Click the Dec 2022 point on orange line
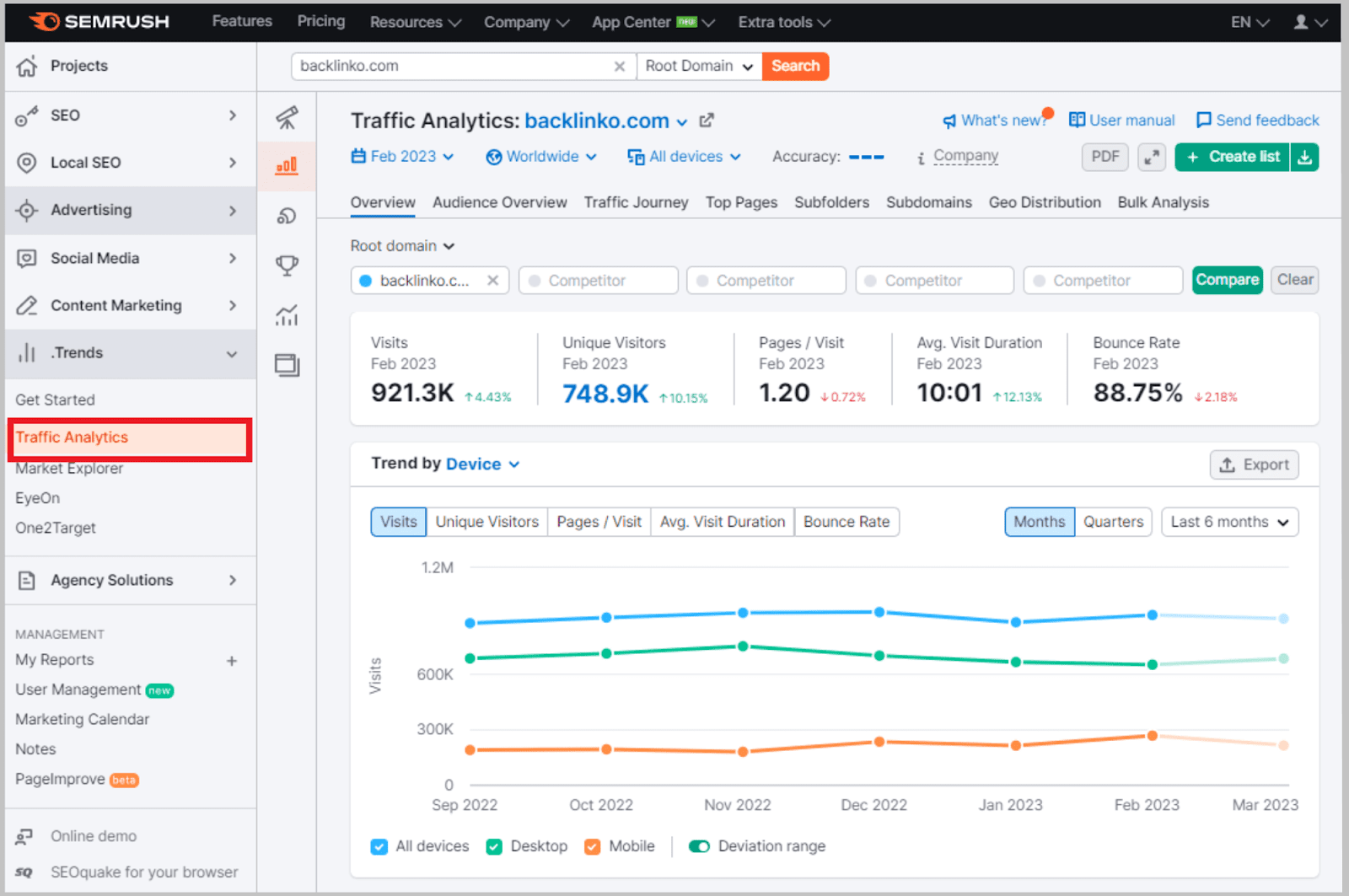This screenshot has height=896, width=1349. 879,742
